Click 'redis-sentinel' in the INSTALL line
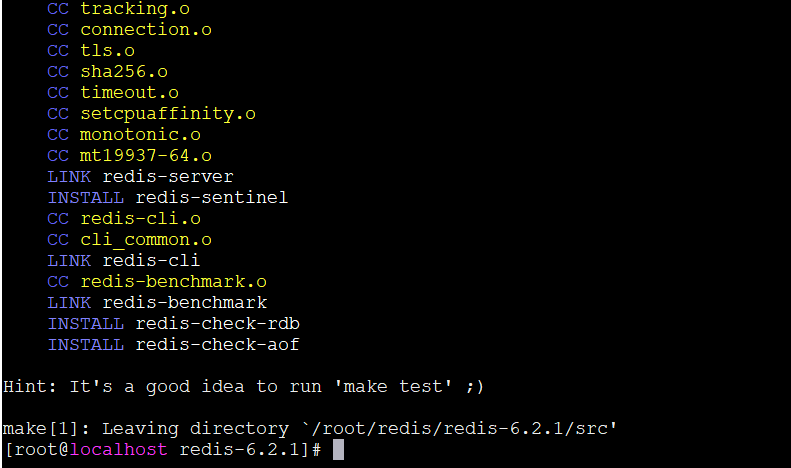The image size is (791, 468). pyautogui.click(x=212, y=197)
